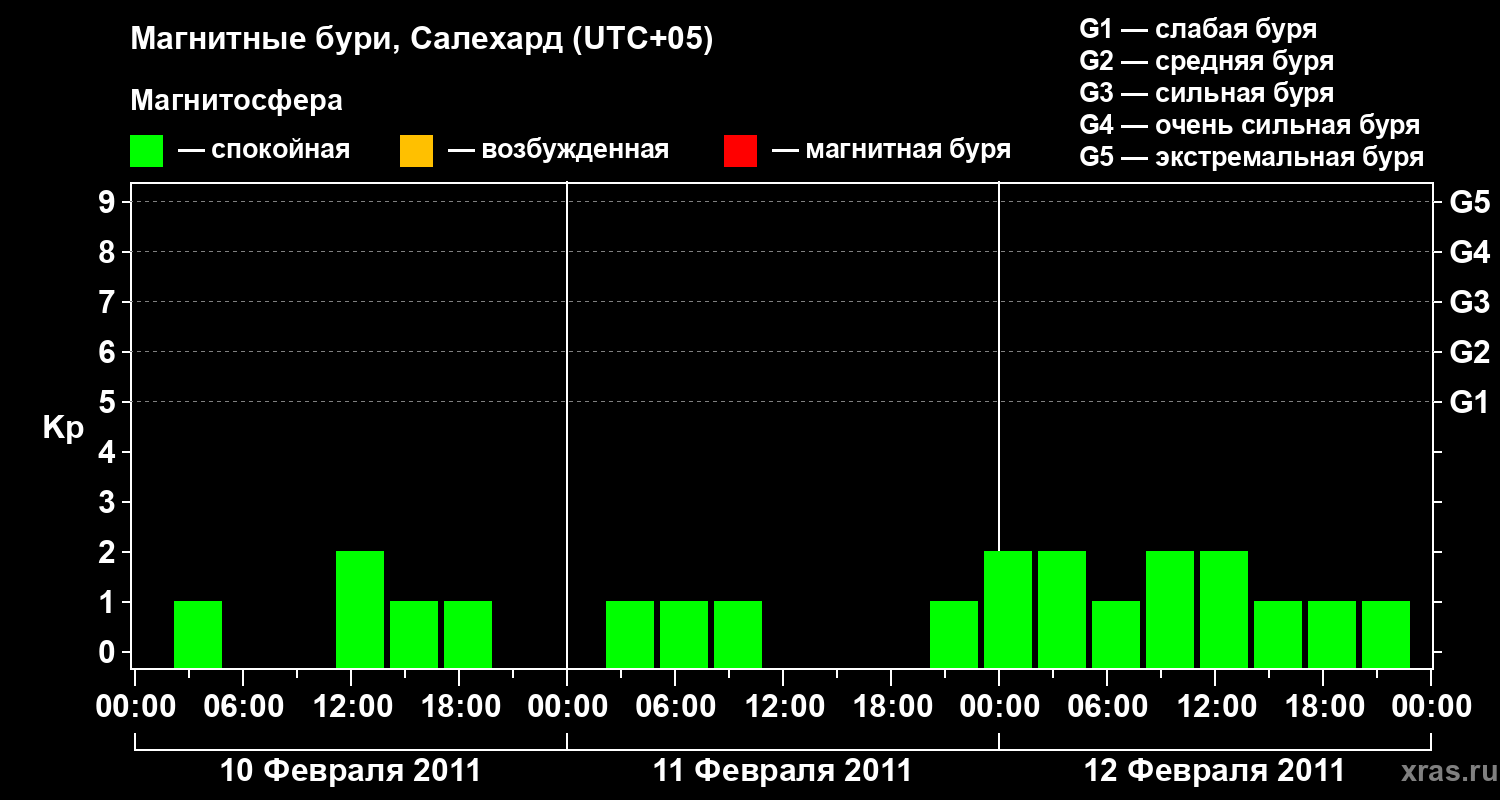
Task: Click the Kp 2 bar on 10 February
Action: [360, 609]
